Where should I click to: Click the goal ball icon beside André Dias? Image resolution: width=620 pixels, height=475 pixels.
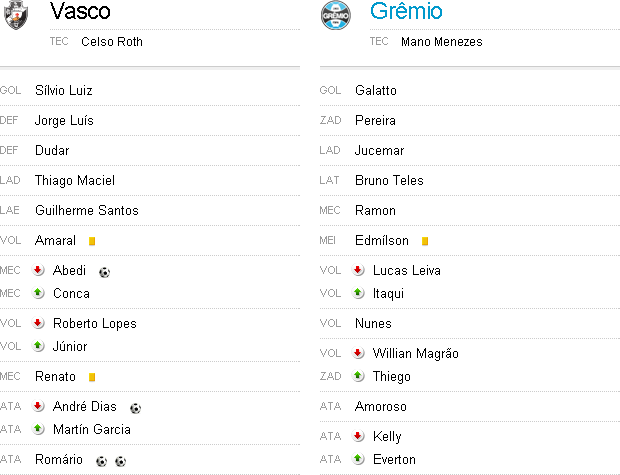[x=135, y=407]
